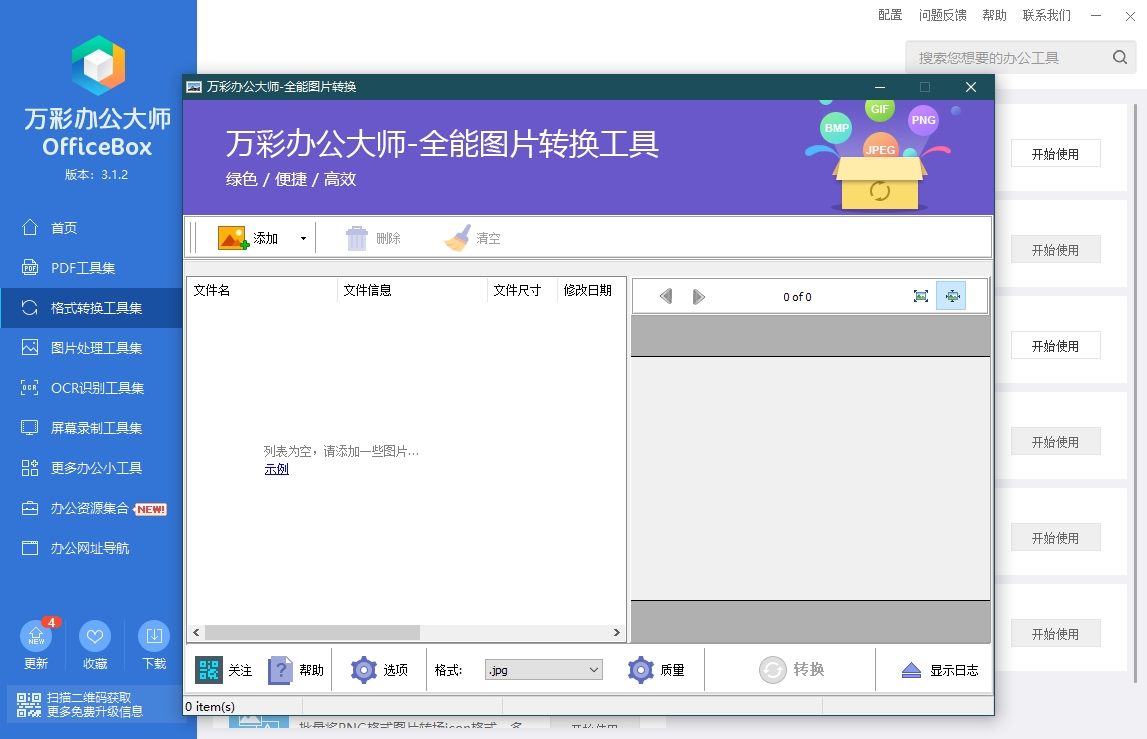Open the Add button dropdown arrow
The image size is (1147, 739).
[303, 239]
